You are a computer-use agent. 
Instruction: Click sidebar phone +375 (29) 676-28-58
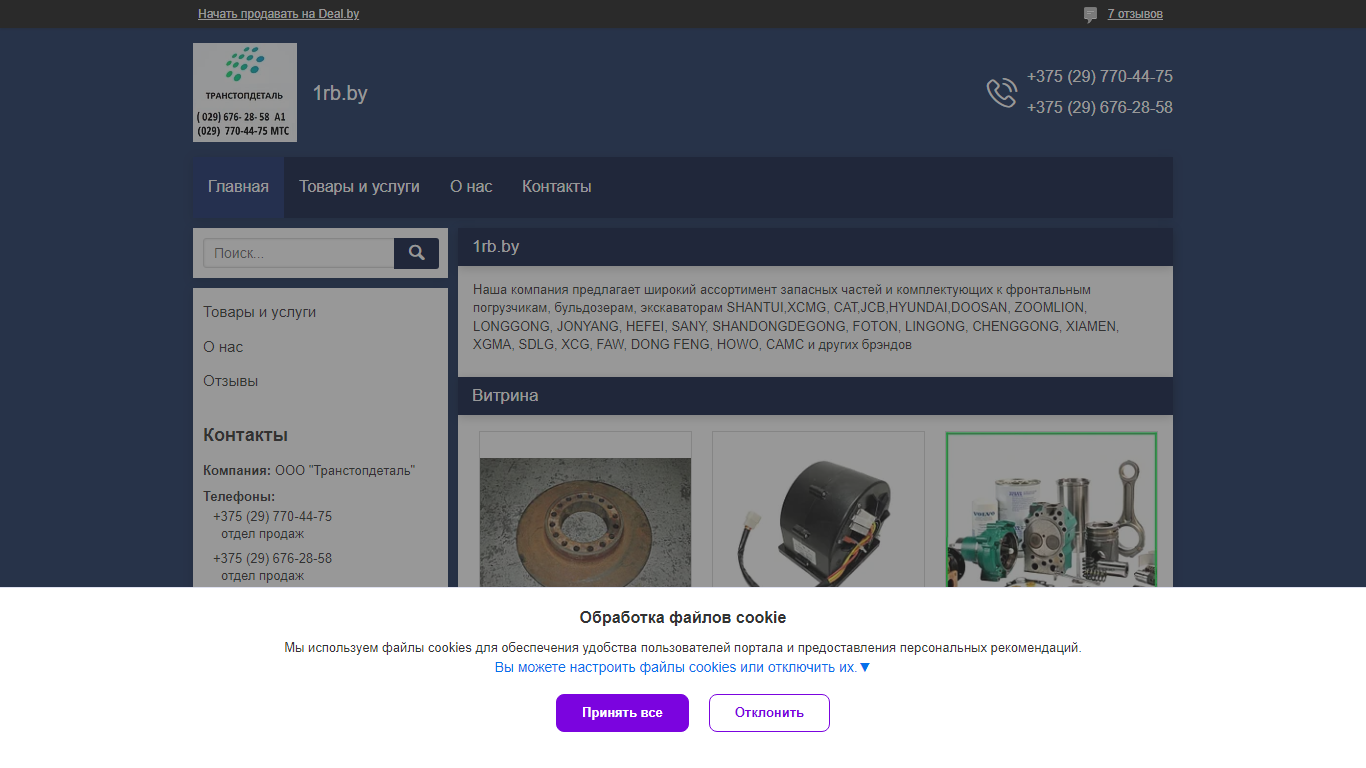272,559
